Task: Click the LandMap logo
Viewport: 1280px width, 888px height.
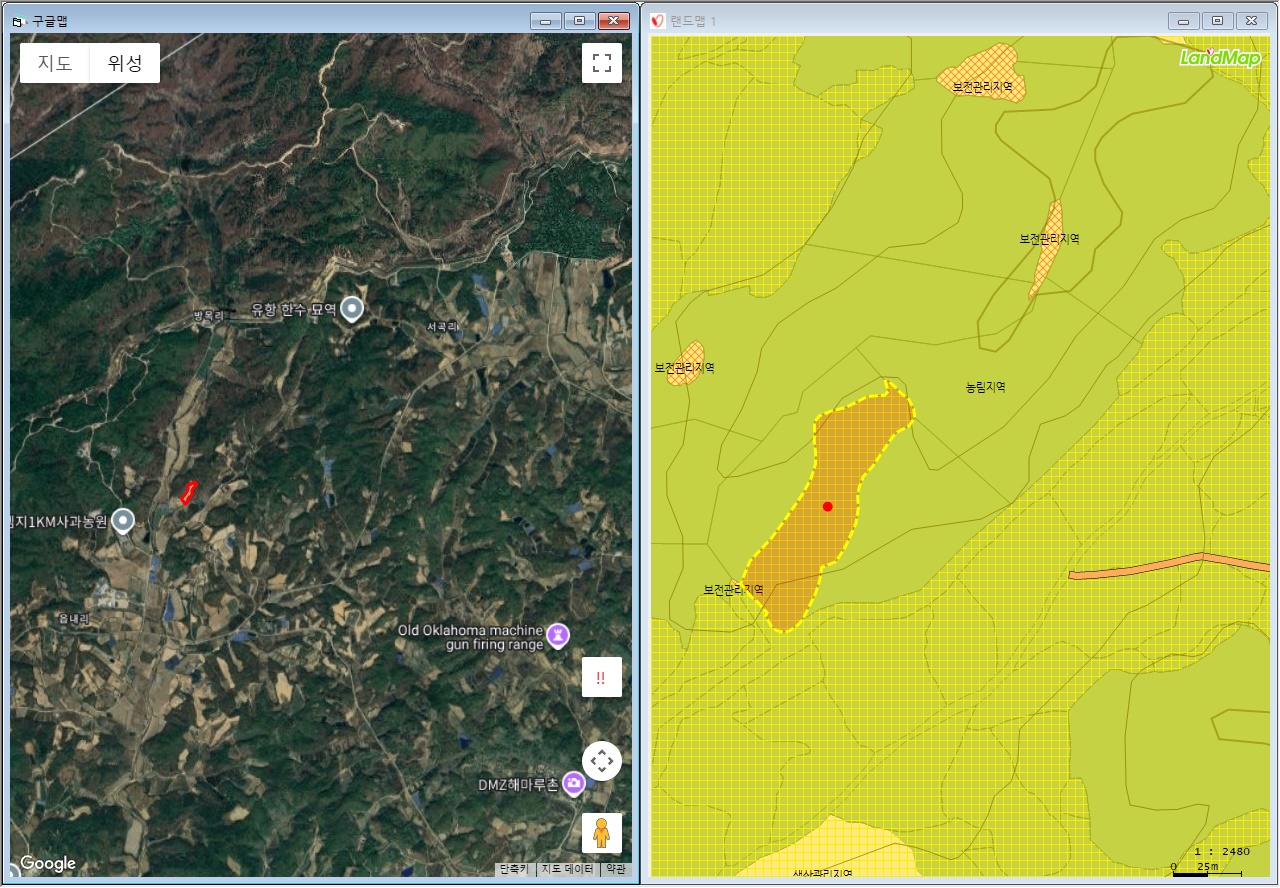Action: [1219, 58]
